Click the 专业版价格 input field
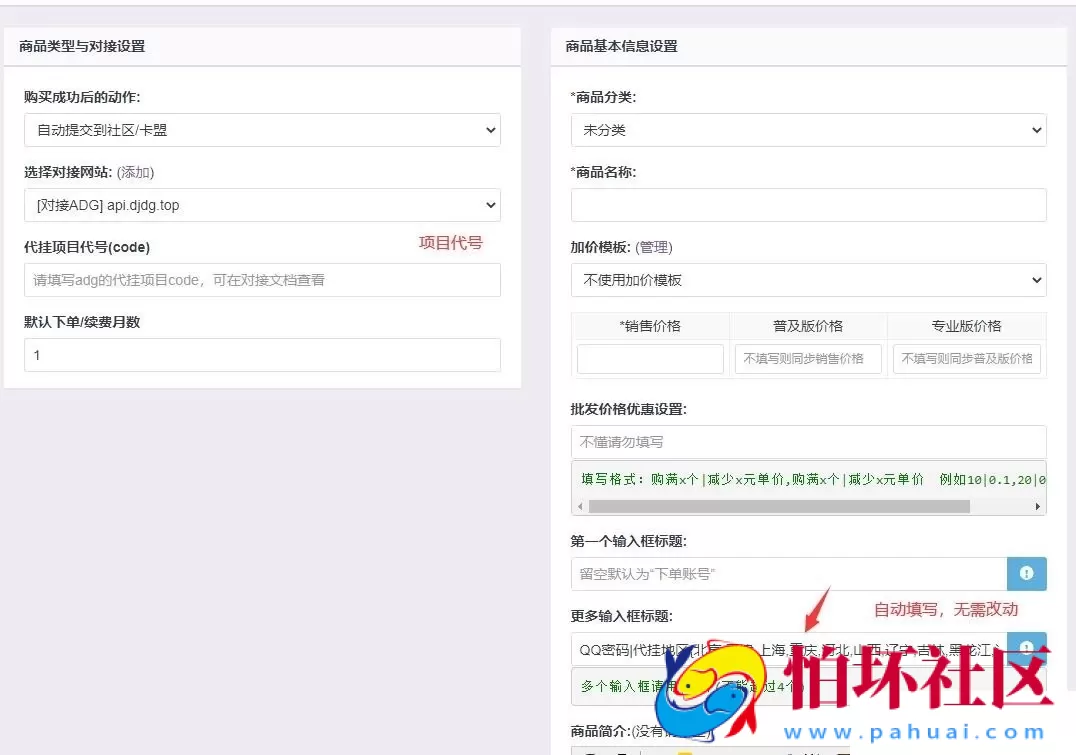1076x755 pixels. point(966,358)
